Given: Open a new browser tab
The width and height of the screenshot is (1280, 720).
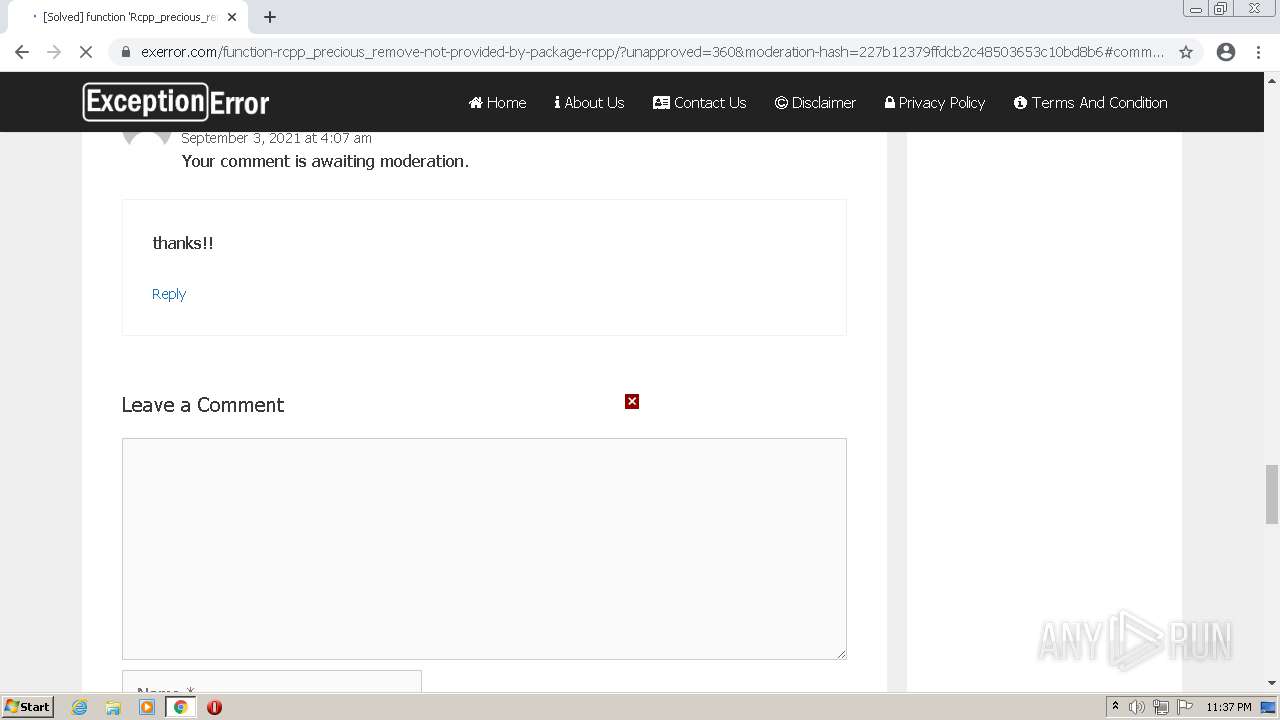Looking at the screenshot, I should (x=270, y=17).
